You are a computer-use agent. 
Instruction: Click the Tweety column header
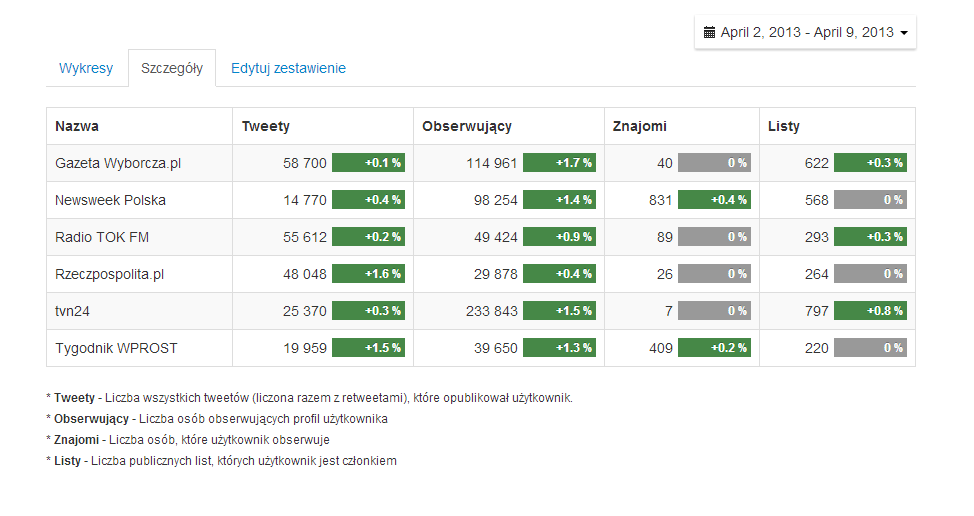coord(266,126)
